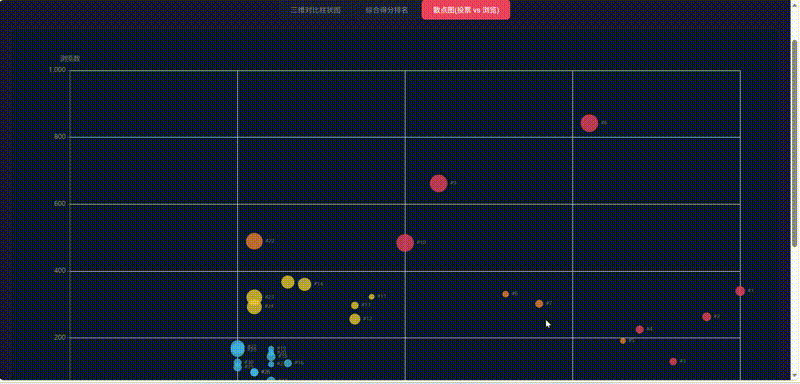
Task: Select the blue dot labeled #16
Action: tap(288, 364)
